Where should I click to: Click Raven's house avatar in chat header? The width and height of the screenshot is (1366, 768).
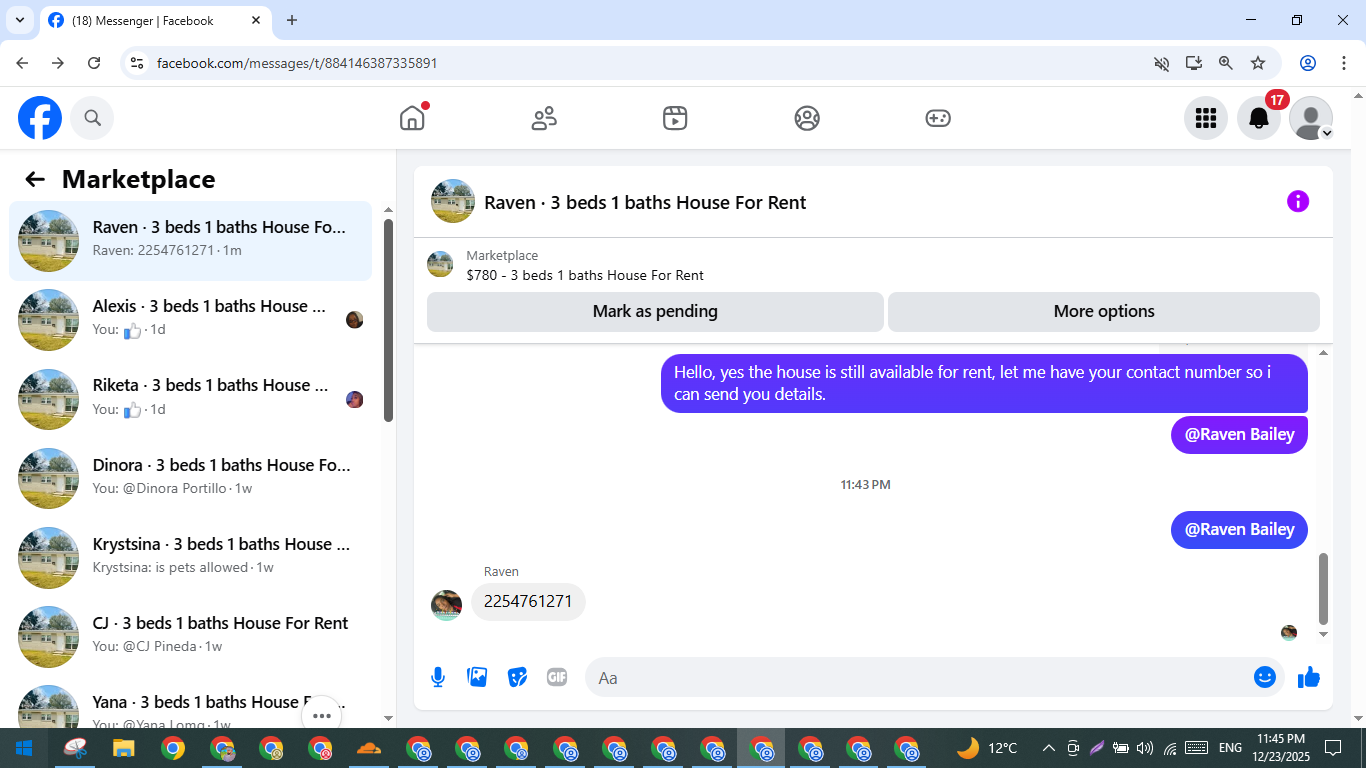pos(453,201)
